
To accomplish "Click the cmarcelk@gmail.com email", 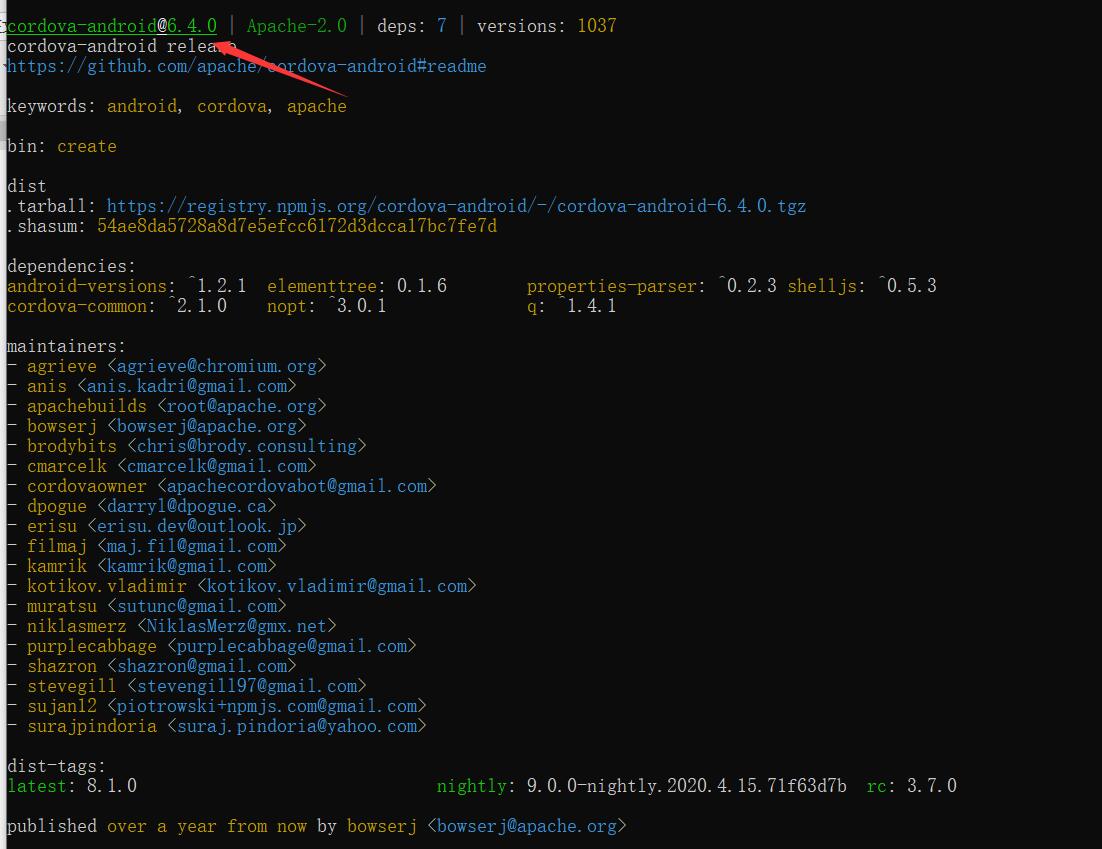I will 216,467.
